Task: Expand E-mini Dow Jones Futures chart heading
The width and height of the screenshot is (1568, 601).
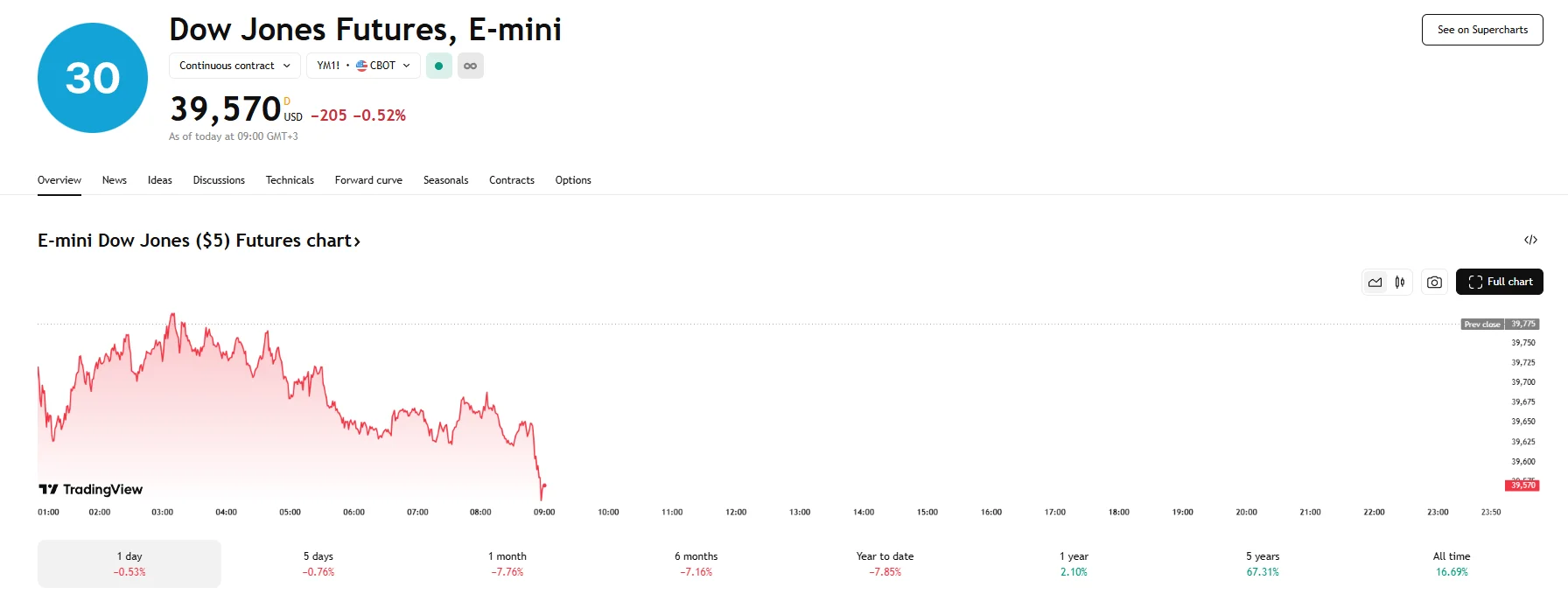Action: (x=199, y=241)
